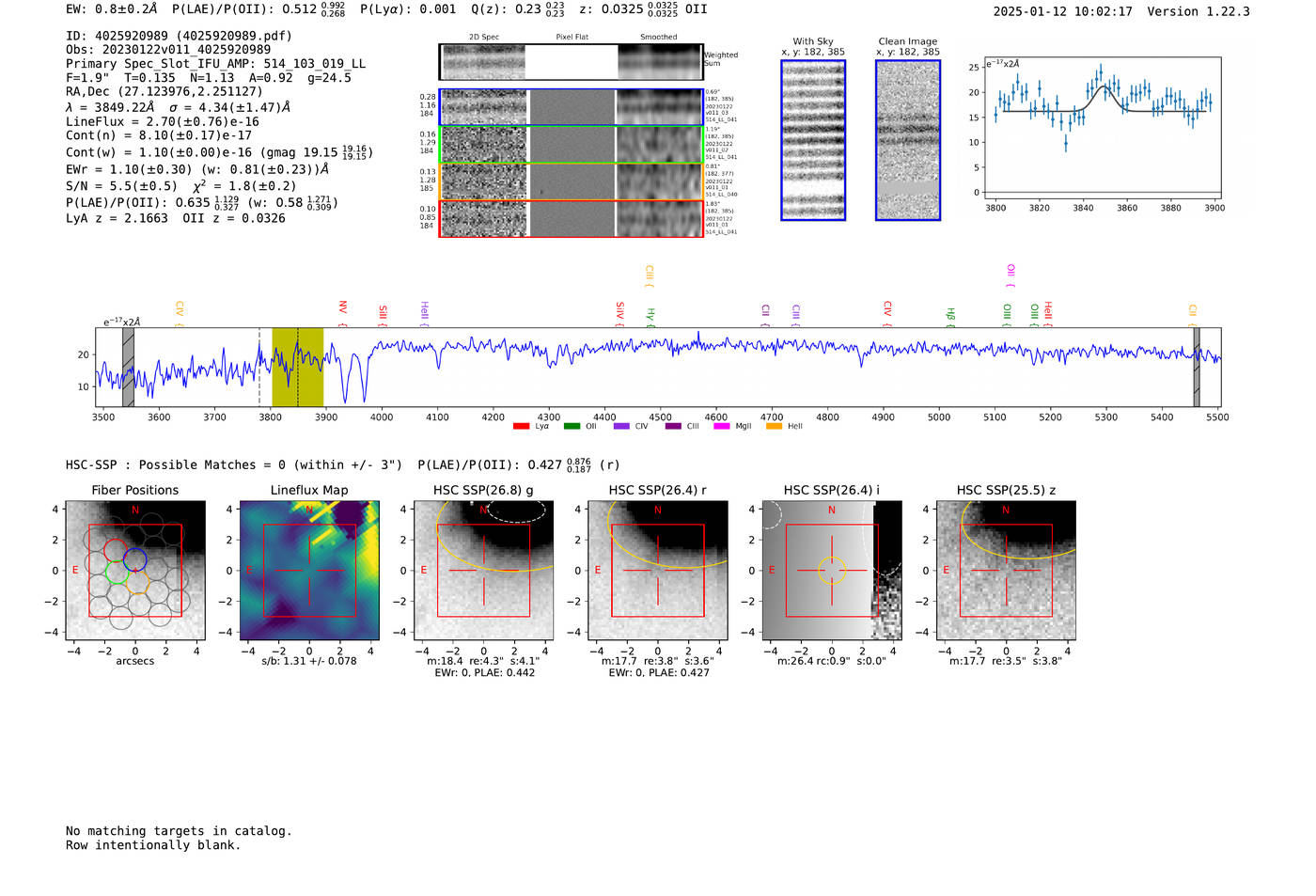1316x896 pixels.
Task: Select the blue-bordered 2D spectrum row
Action: click(x=571, y=107)
